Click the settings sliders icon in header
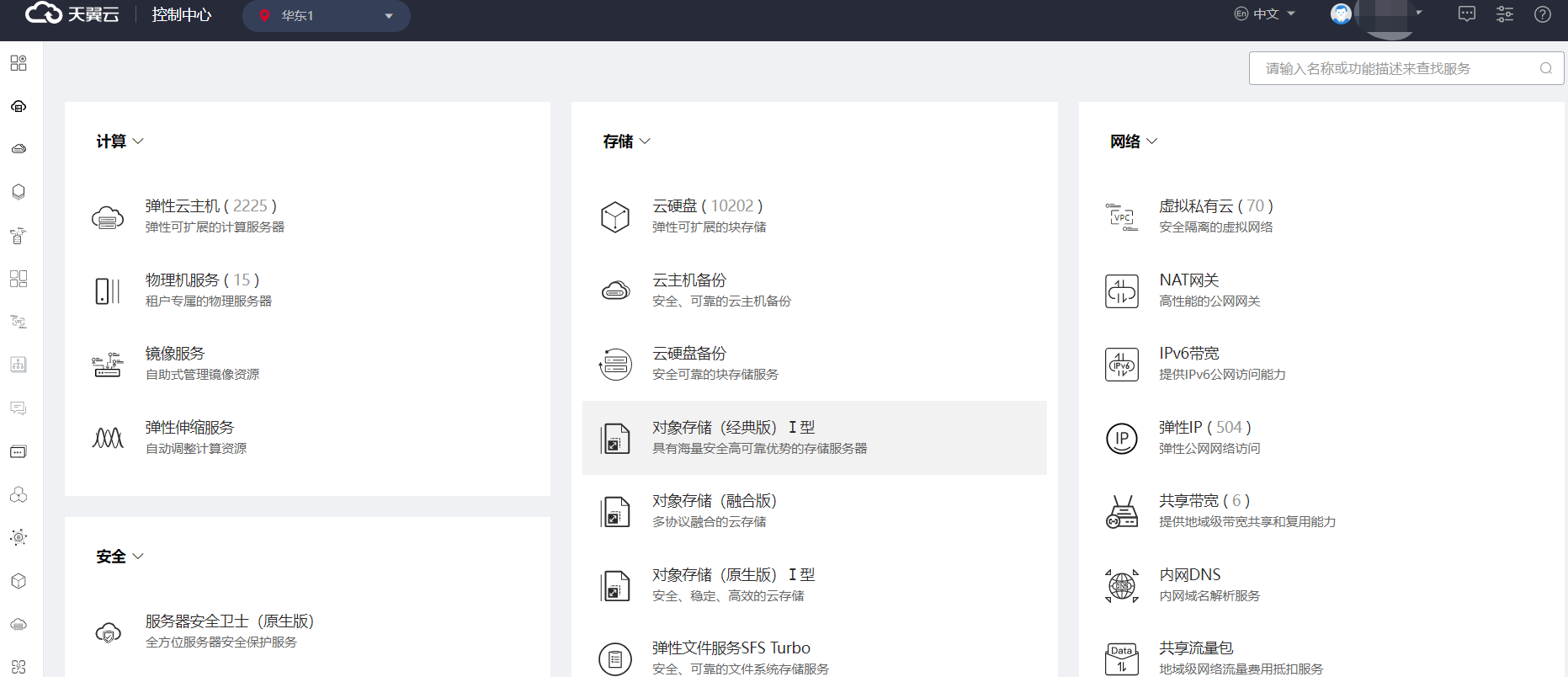Viewport: 1568px width, 677px height. (x=1504, y=14)
